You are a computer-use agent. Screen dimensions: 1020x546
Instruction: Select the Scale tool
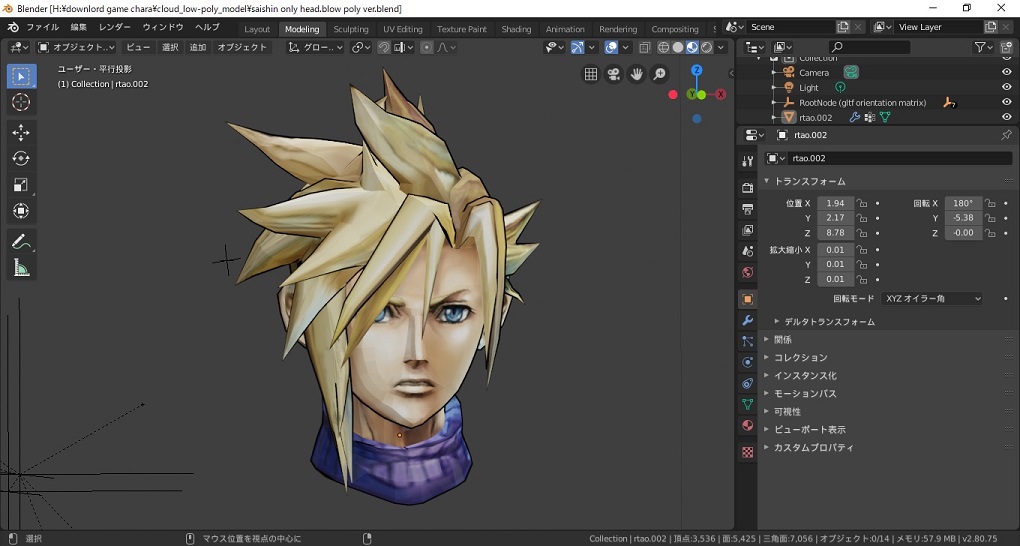pyautogui.click(x=21, y=185)
